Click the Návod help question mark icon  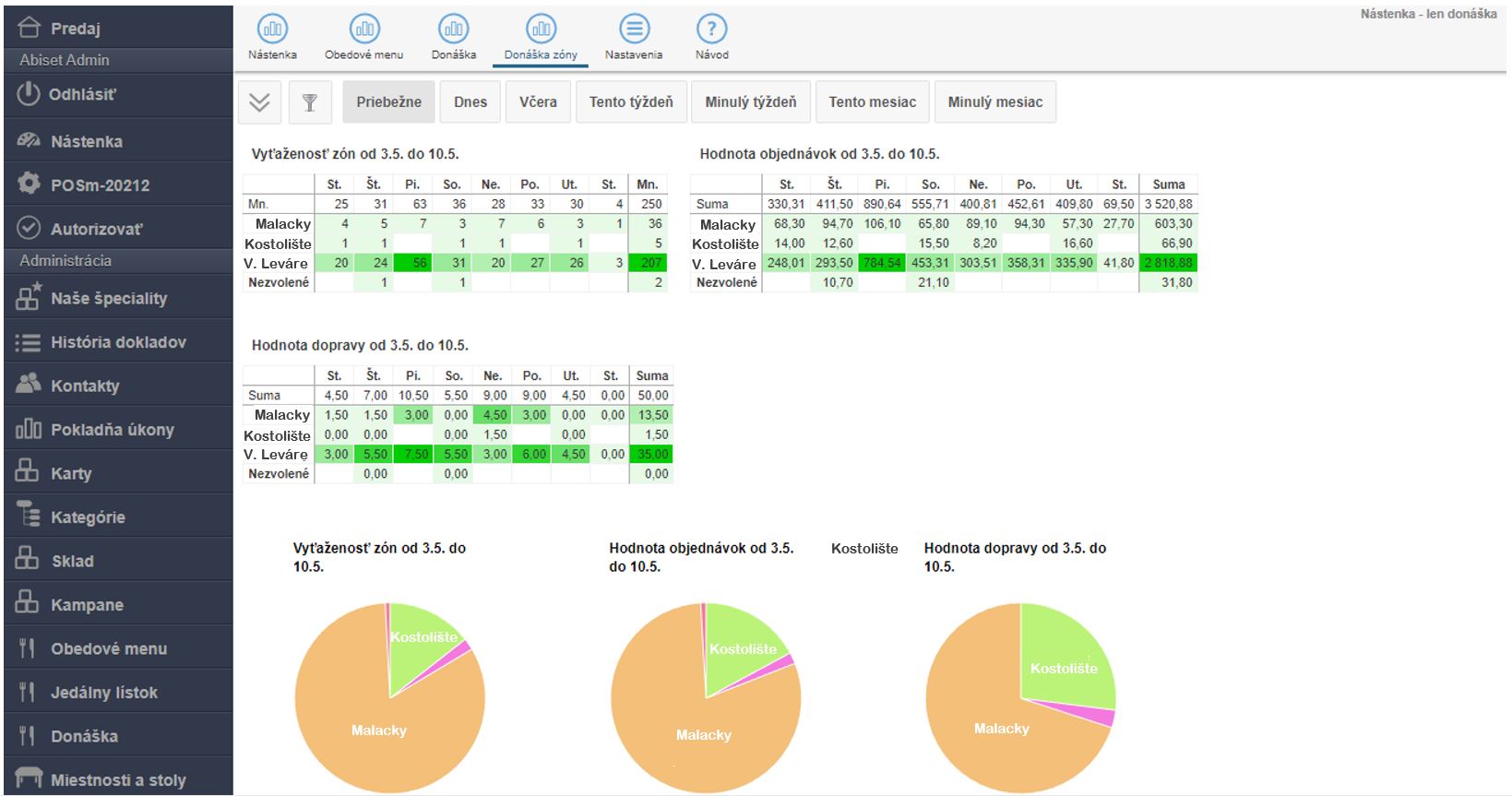[x=711, y=29]
